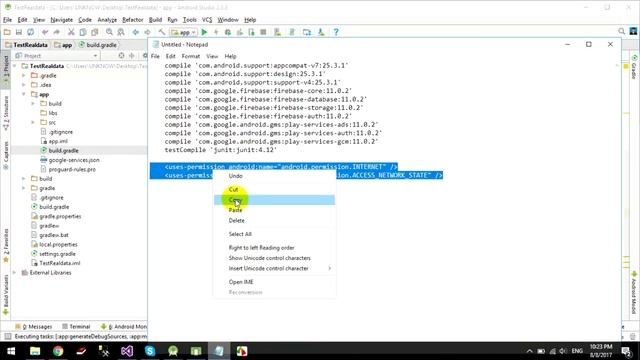Click the Replace toolbar icon
The image size is (640, 360).
point(121,32)
